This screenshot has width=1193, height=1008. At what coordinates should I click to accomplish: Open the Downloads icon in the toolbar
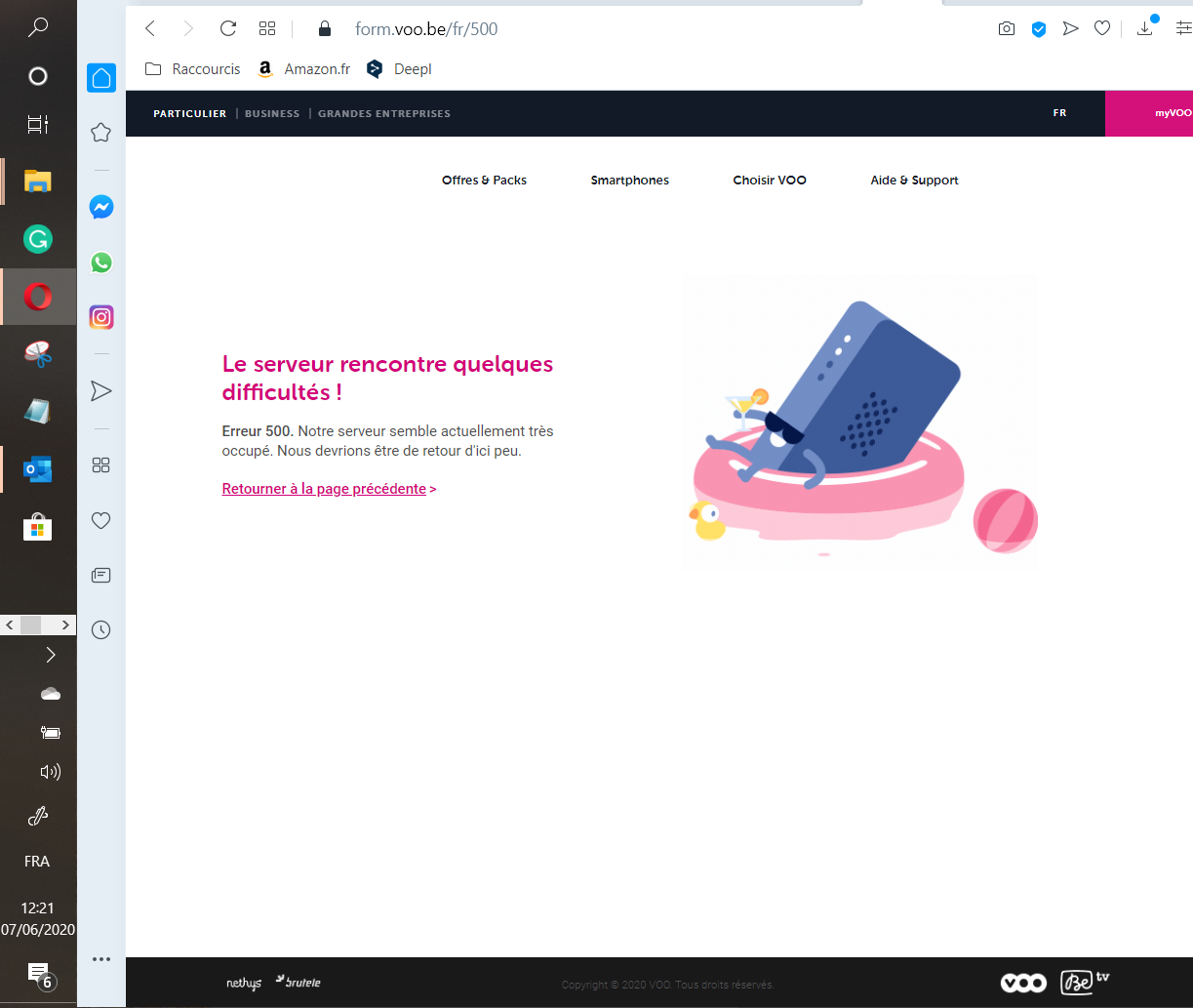1145,29
